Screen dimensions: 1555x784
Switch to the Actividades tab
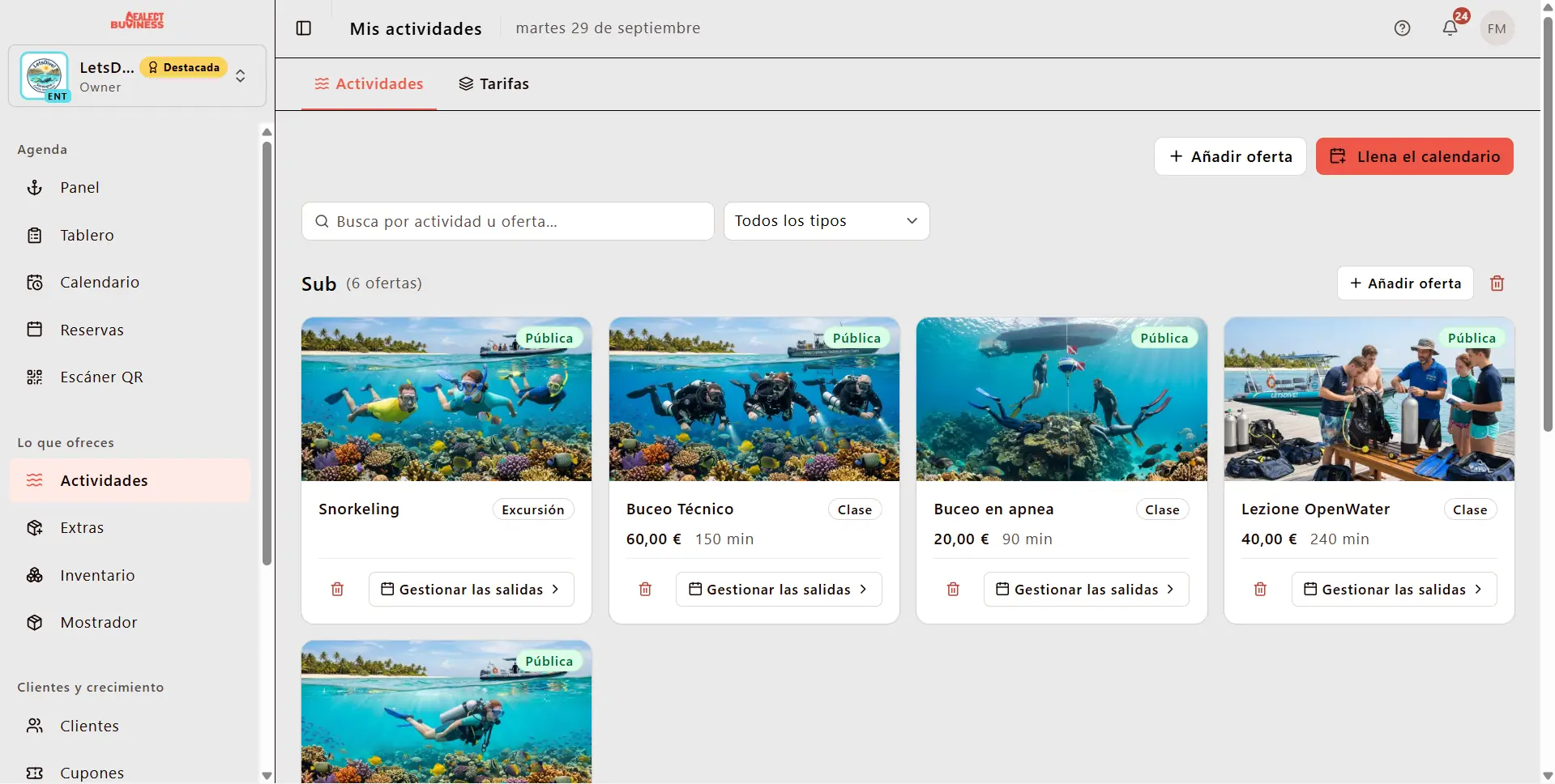coord(369,84)
